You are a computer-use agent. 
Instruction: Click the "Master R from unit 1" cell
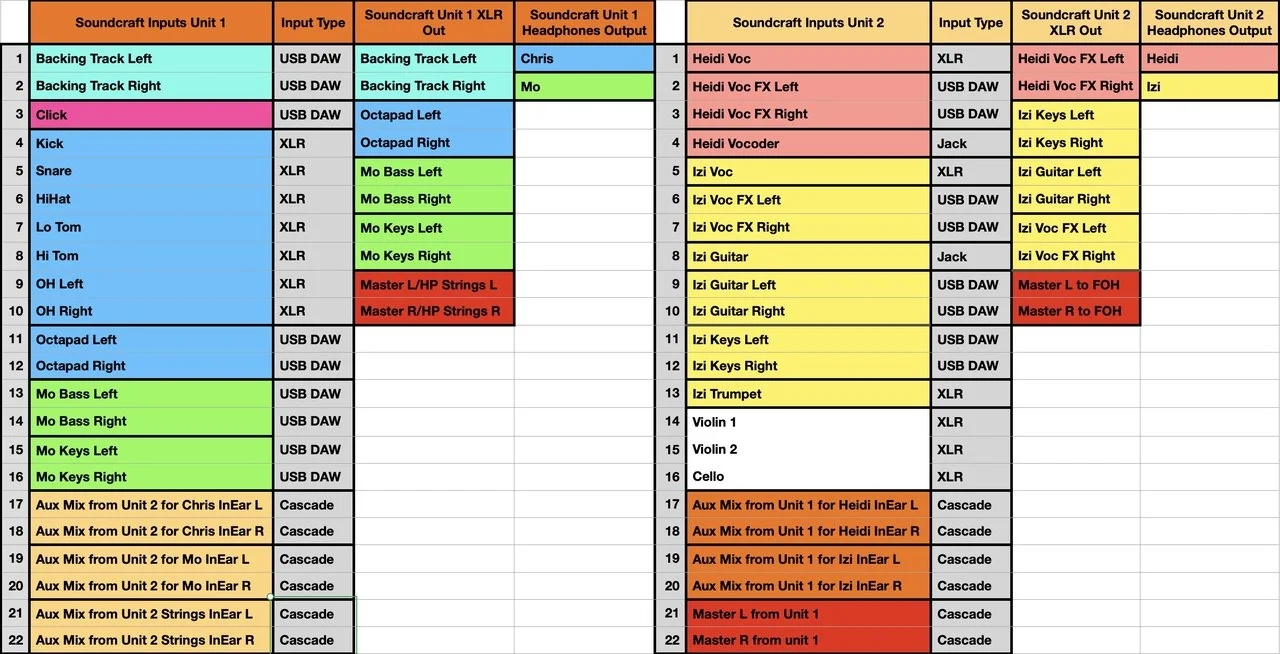(x=808, y=640)
